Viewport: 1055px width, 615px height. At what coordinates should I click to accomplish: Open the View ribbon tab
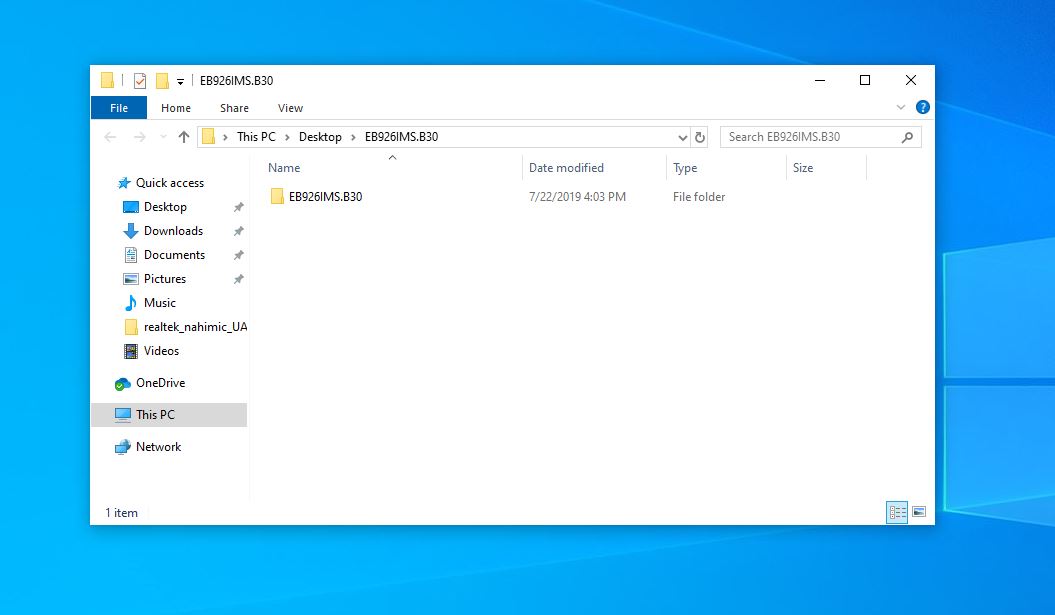290,108
